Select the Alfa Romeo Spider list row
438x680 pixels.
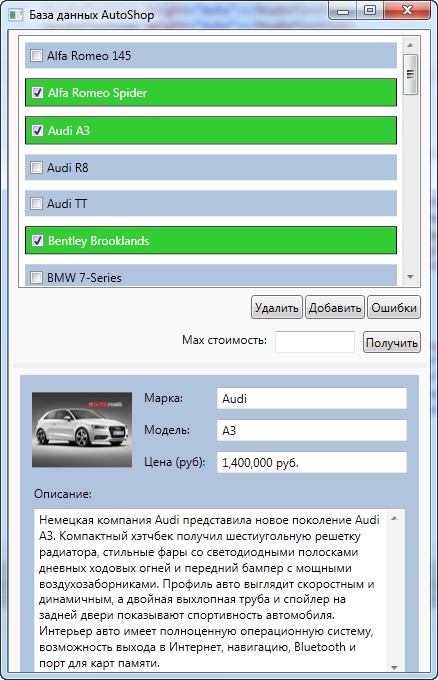click(211, 92)
